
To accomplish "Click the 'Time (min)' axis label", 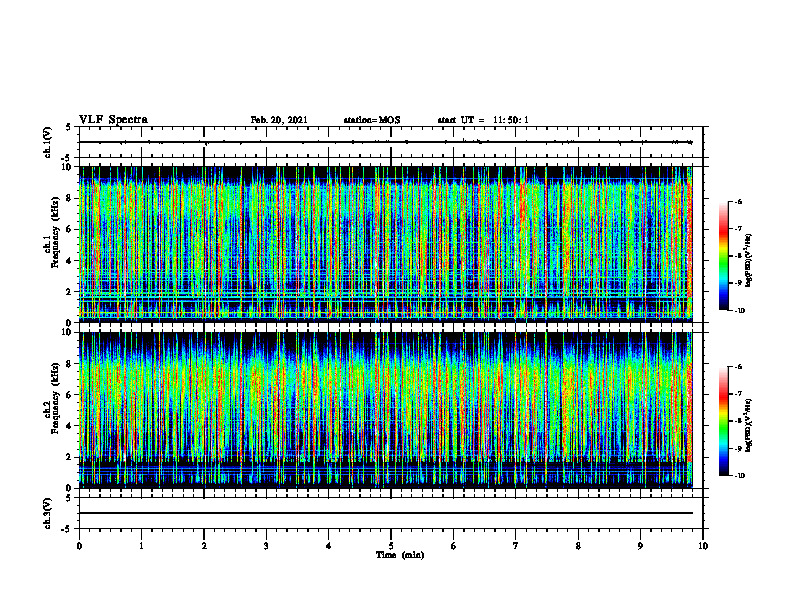I will tap(400, 555).
